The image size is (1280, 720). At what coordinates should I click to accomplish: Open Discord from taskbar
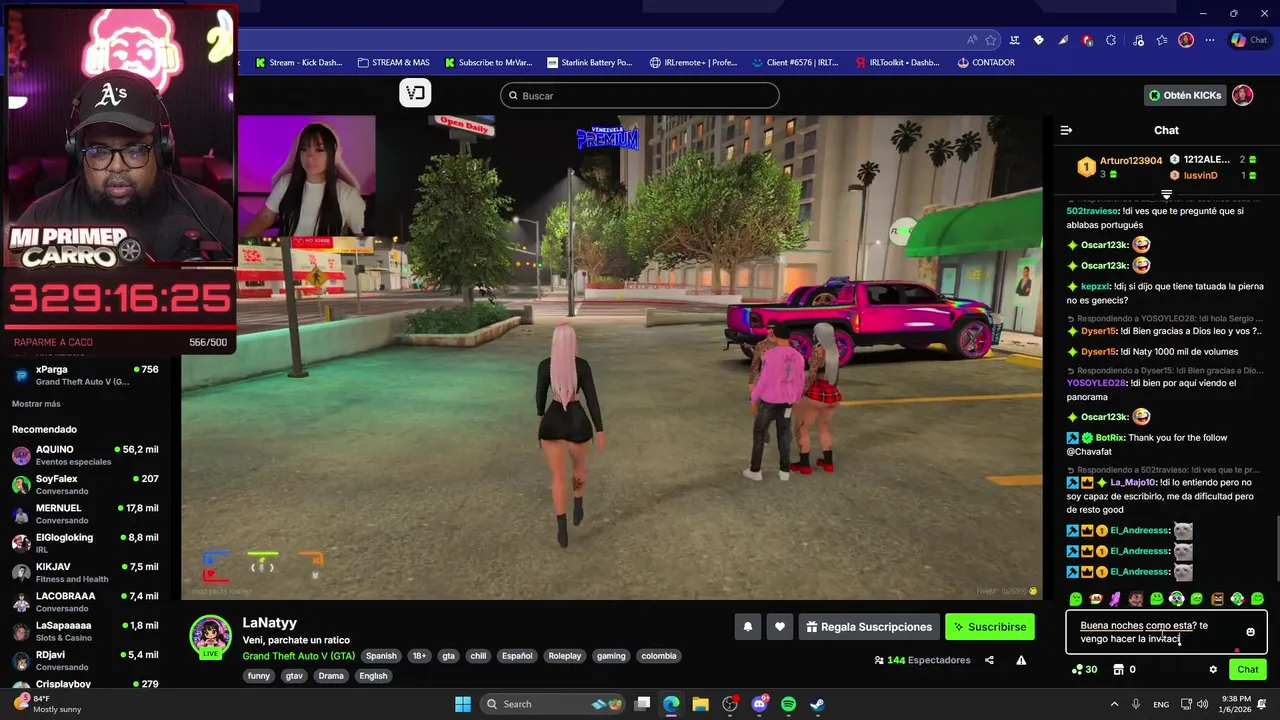(x=759, y=704)
